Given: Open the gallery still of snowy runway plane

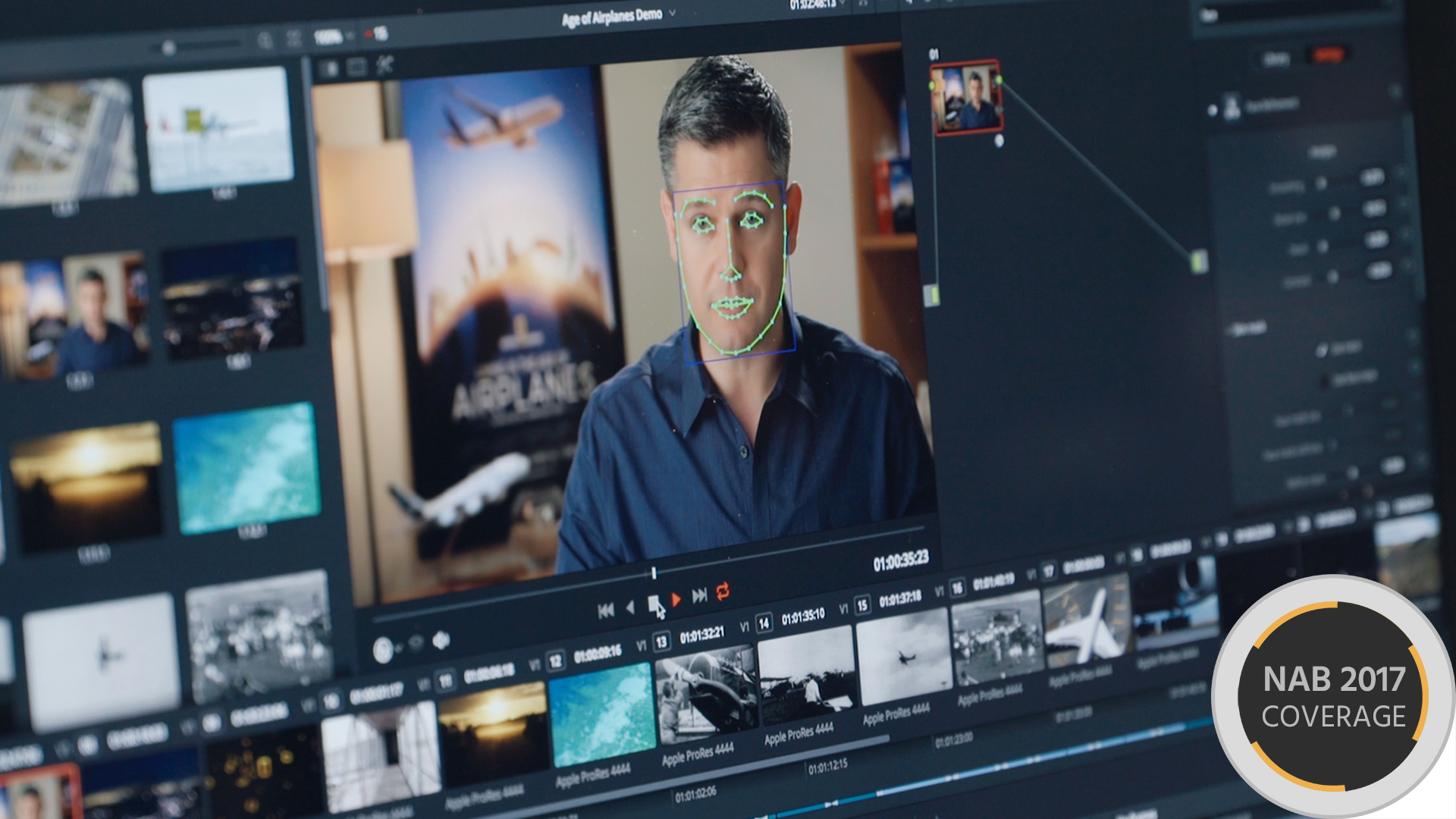Looking at the screenshot, I should 218,128.
